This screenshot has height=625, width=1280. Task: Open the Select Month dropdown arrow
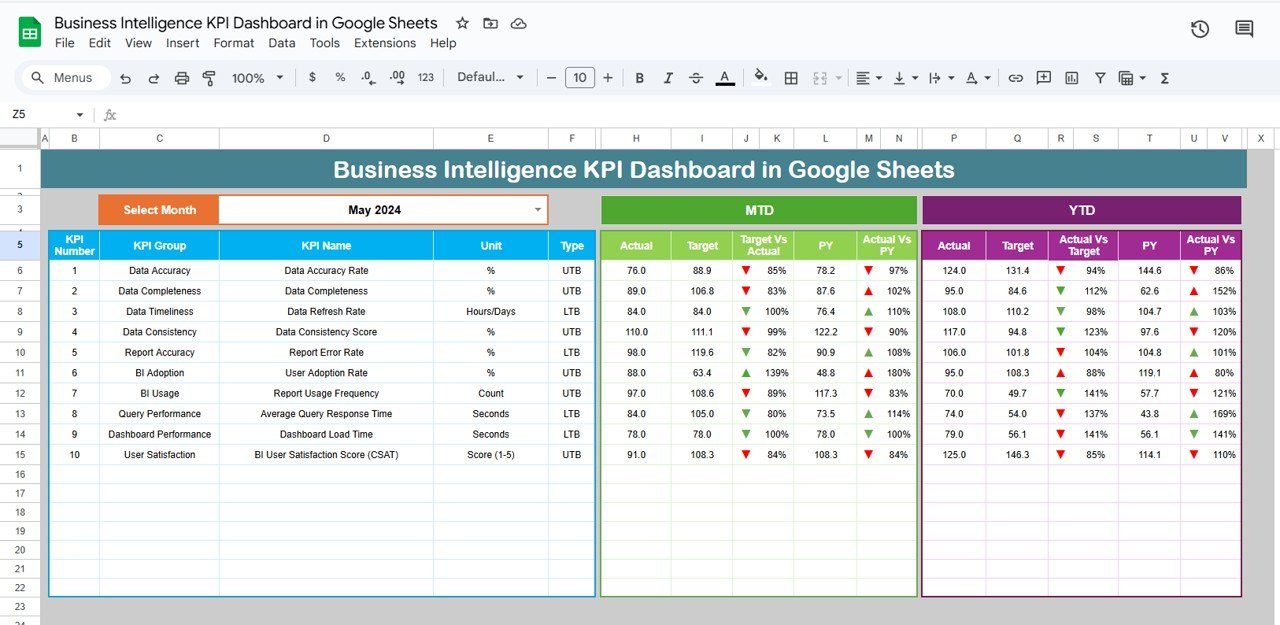point(538,210)
